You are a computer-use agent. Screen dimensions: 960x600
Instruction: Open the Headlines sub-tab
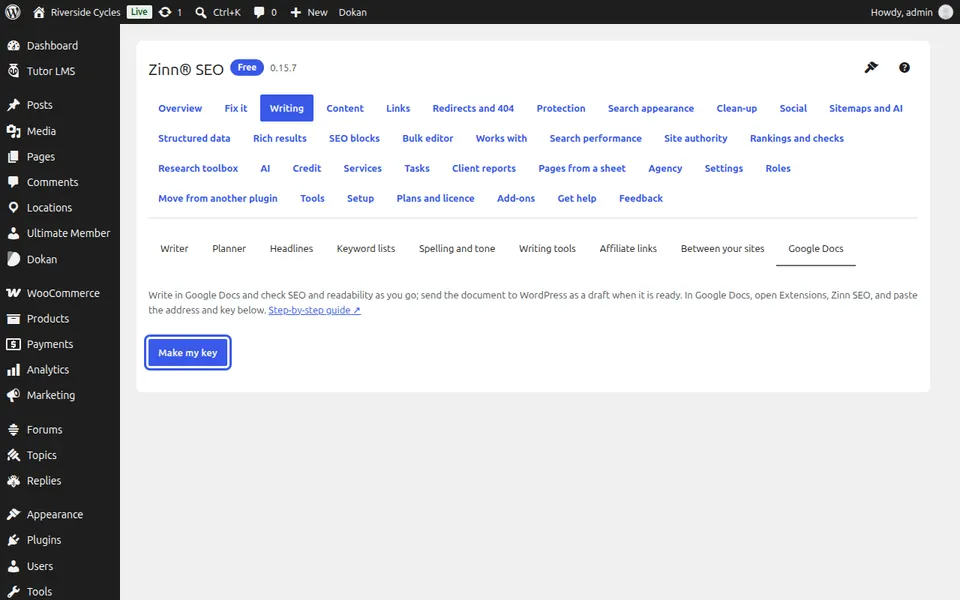pos(291,249)
